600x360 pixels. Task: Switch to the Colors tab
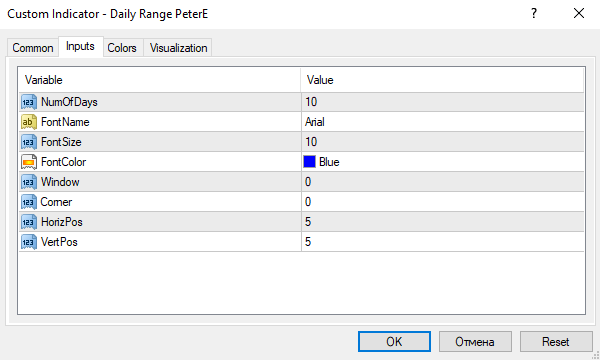coord(122,48)
